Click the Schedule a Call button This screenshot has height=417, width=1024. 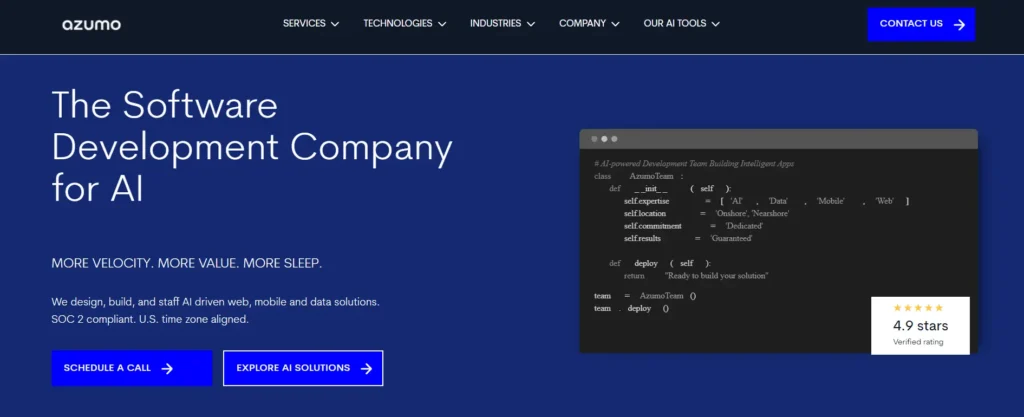click(132, 368)
